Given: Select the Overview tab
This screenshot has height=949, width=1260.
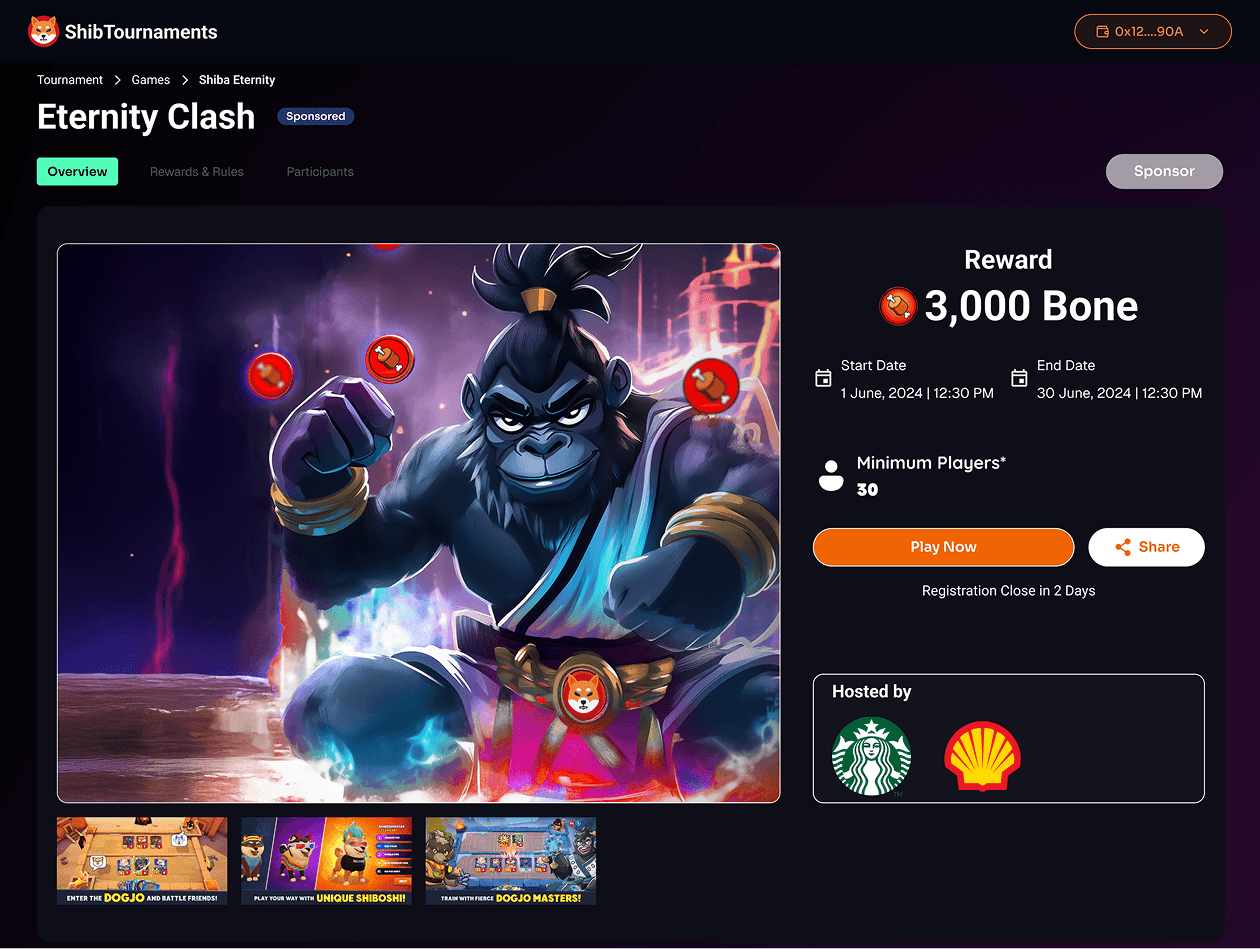Looking at the screenshot, I should tap(77, 172).
